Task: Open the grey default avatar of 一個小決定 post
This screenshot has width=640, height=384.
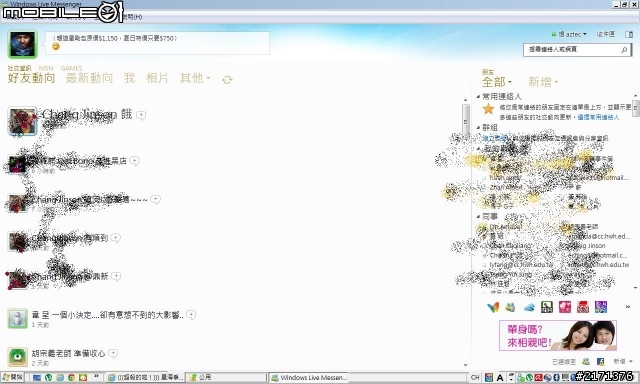Action: [x=18, y=319]
